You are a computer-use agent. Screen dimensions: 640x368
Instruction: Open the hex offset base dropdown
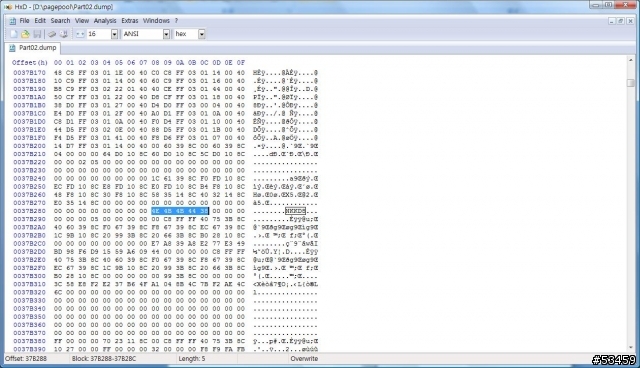click(202, 34)
